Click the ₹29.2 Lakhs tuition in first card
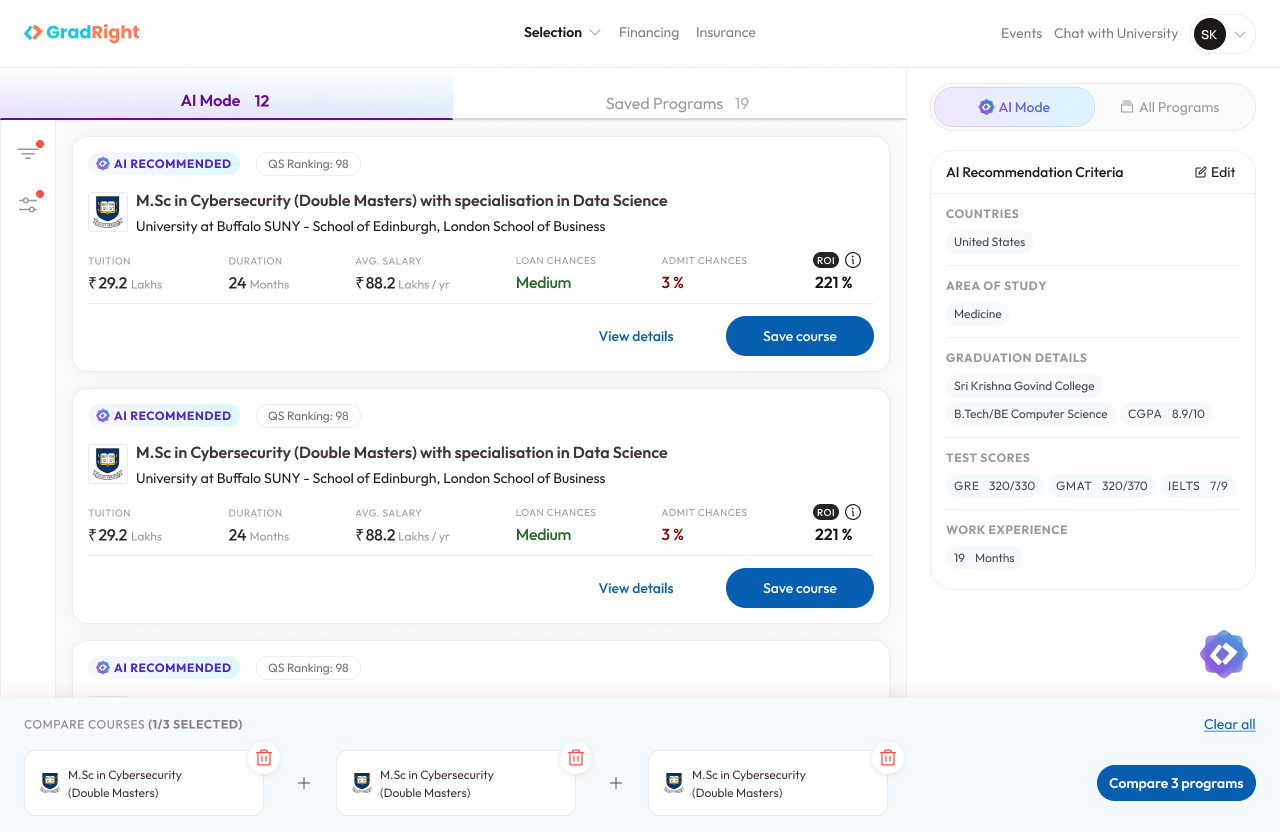Image resolution: width=1280 pixels, height=832 pixels. 125,283
